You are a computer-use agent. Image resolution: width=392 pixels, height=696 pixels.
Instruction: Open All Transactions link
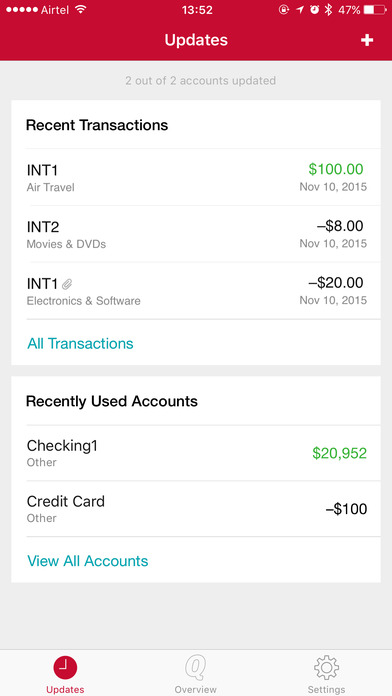pyautogui.click(x=80, y=343)
